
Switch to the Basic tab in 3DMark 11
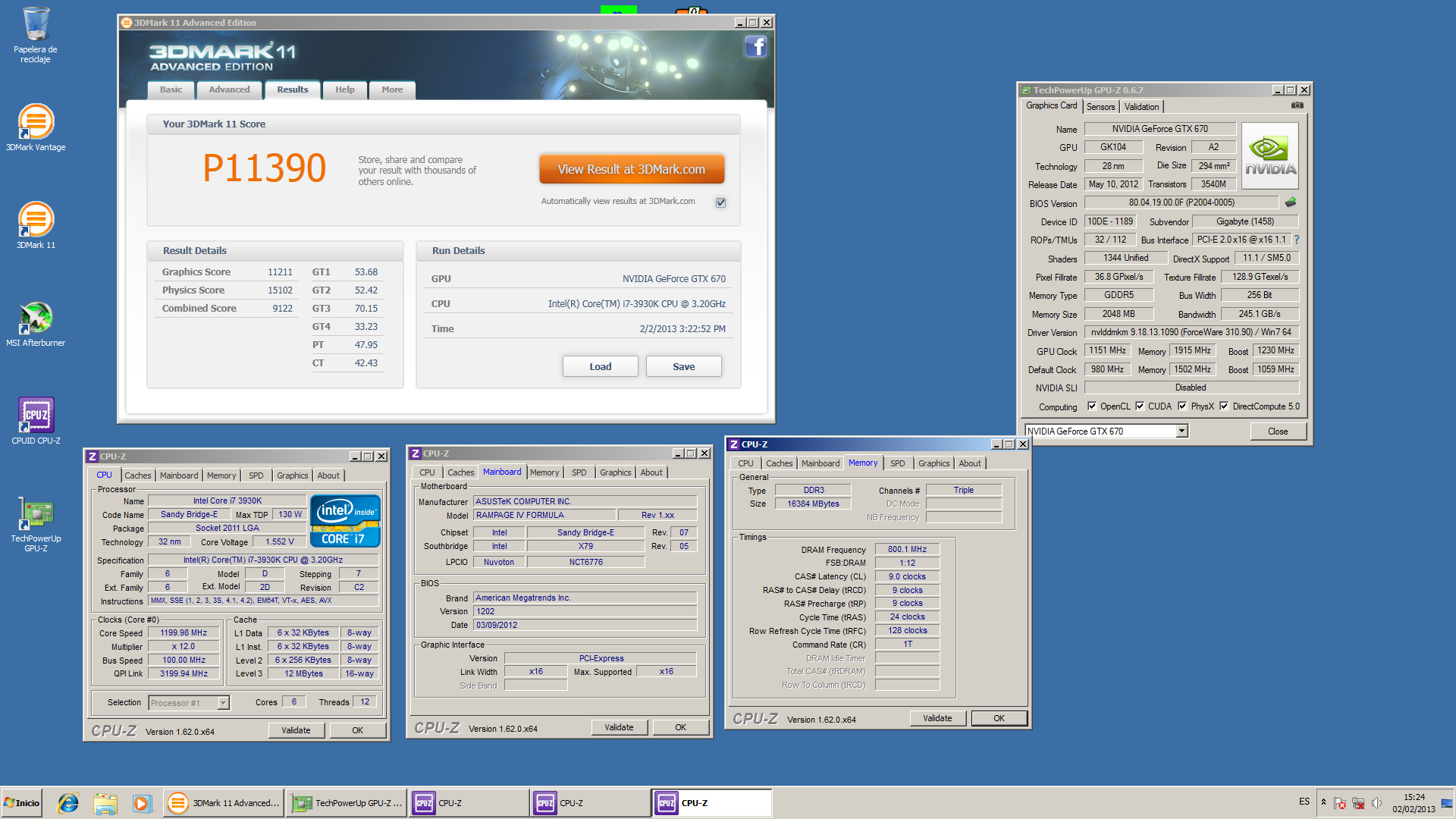171,89
